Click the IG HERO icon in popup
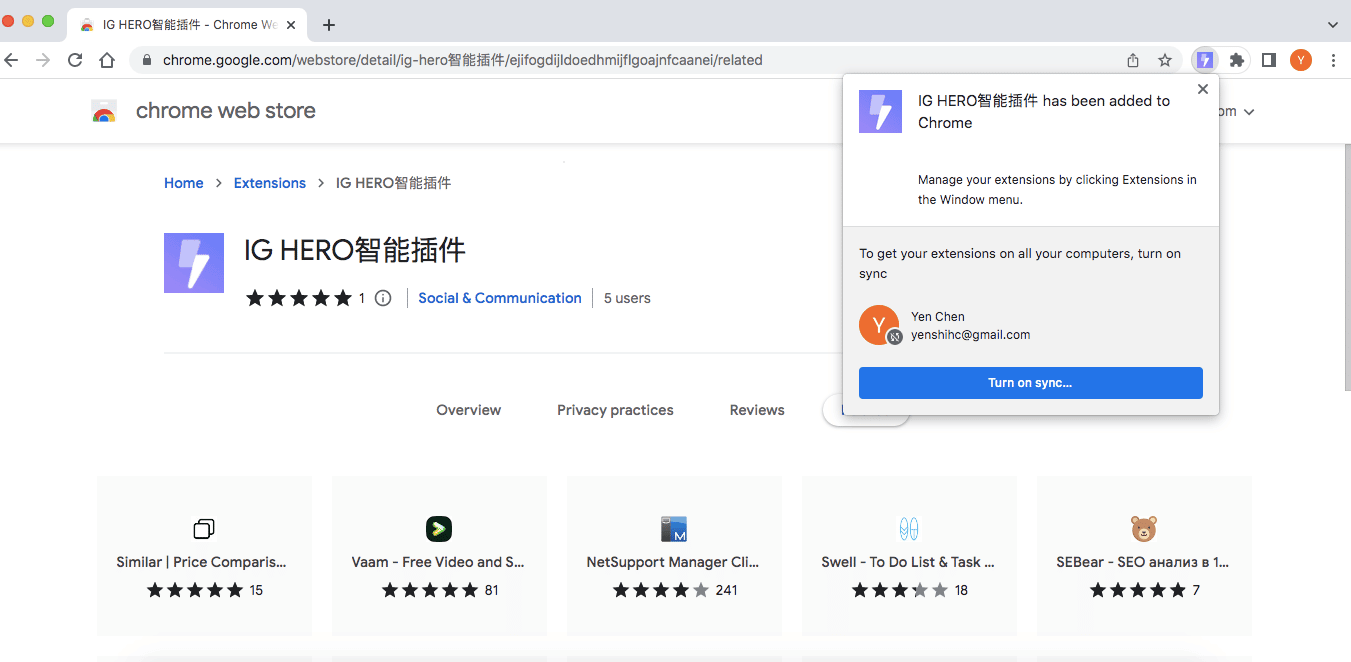This screenshot has height=662, width=1351. click(880, 111)
